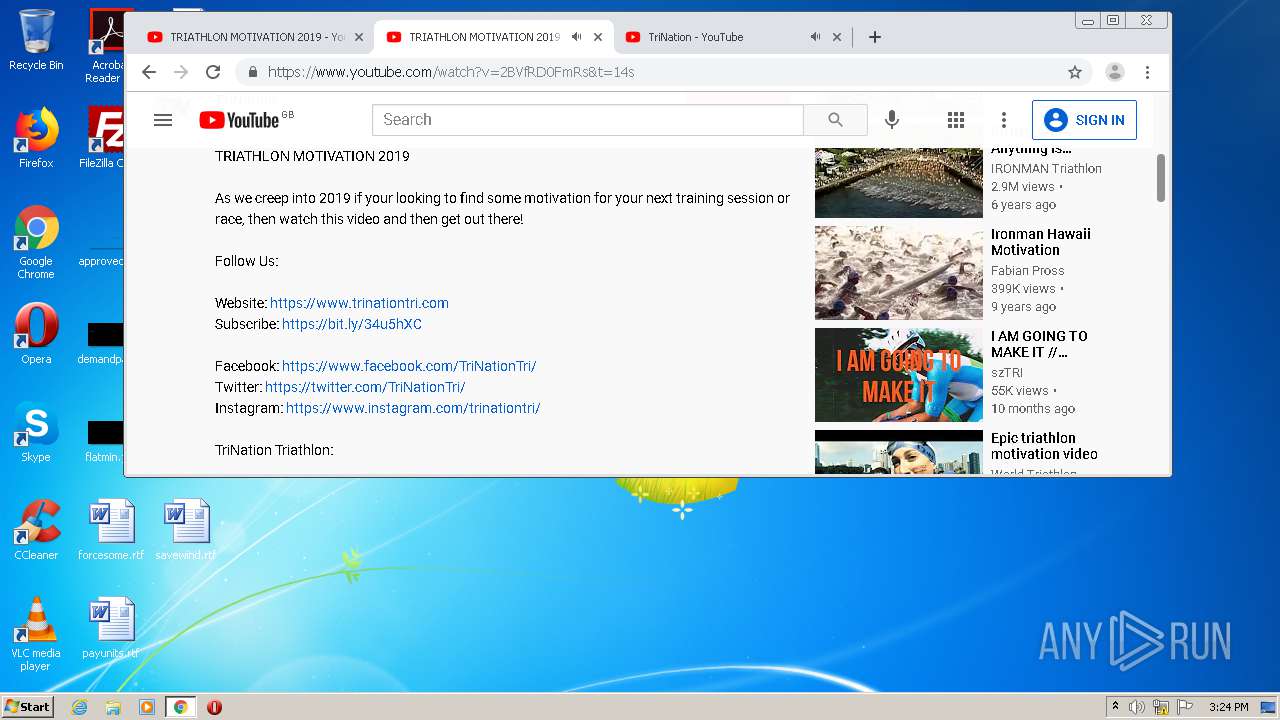The width and height of the screenshot is (1280, 720).
Task: Click the Chrome taskbar button
Action: pyautogui.click(x=180, y=707)
